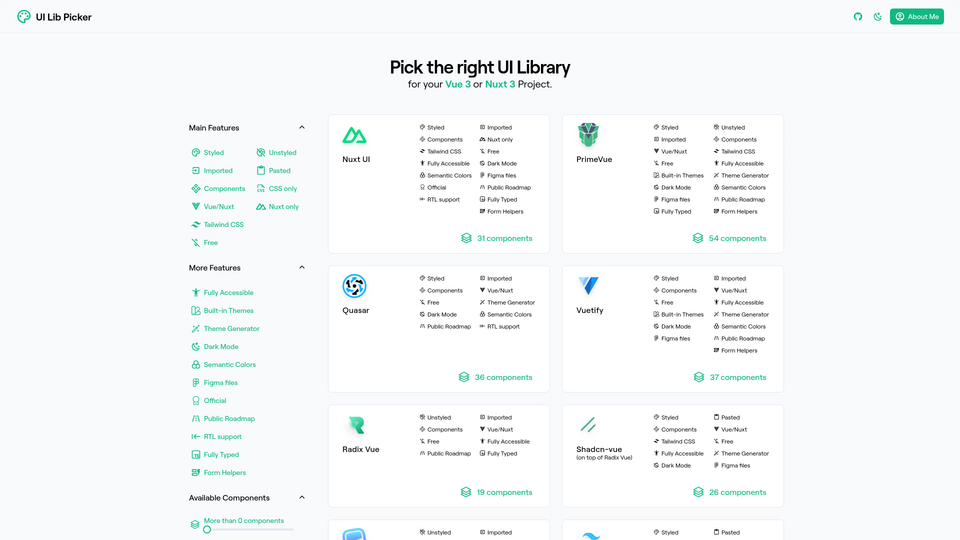This screenshot has height=540, width=960.
Task: Open the Shadcn-vue library logo
Action: 588,424
